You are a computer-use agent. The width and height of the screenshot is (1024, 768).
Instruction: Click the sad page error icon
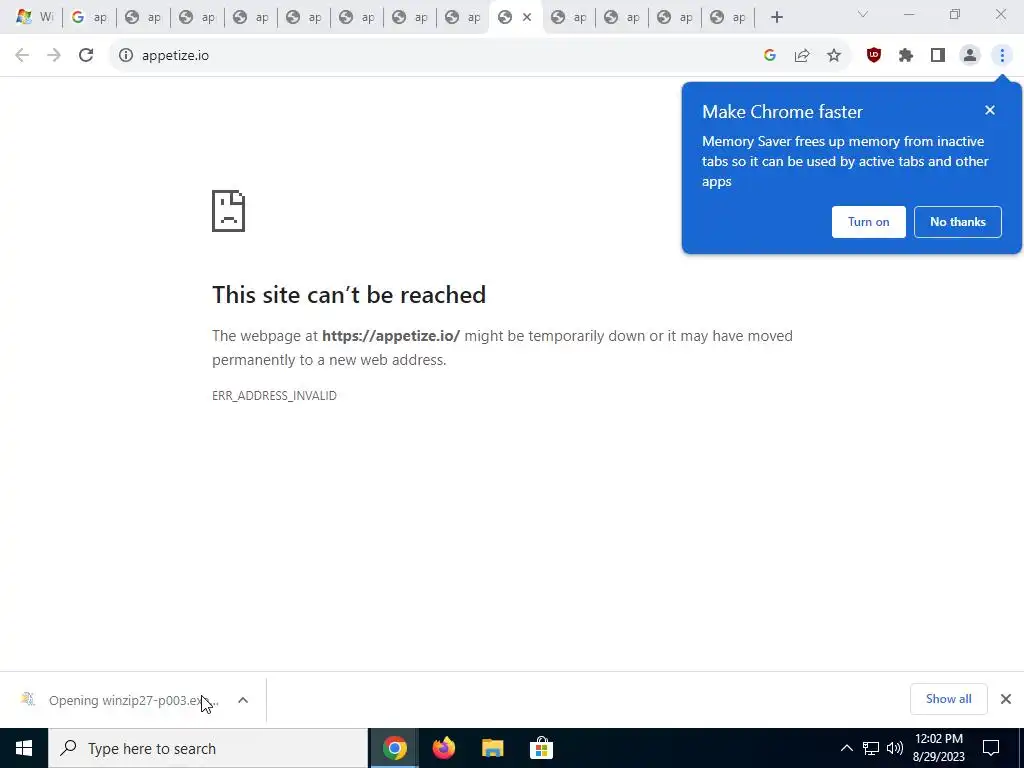click(229, 211)
